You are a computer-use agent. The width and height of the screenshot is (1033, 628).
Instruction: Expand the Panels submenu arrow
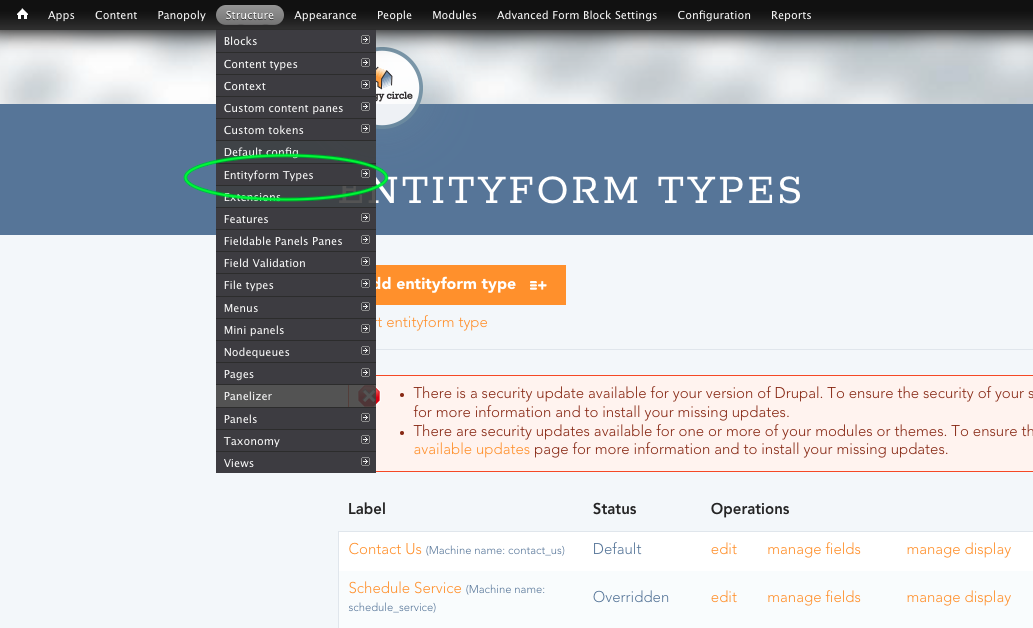point(365,418)
